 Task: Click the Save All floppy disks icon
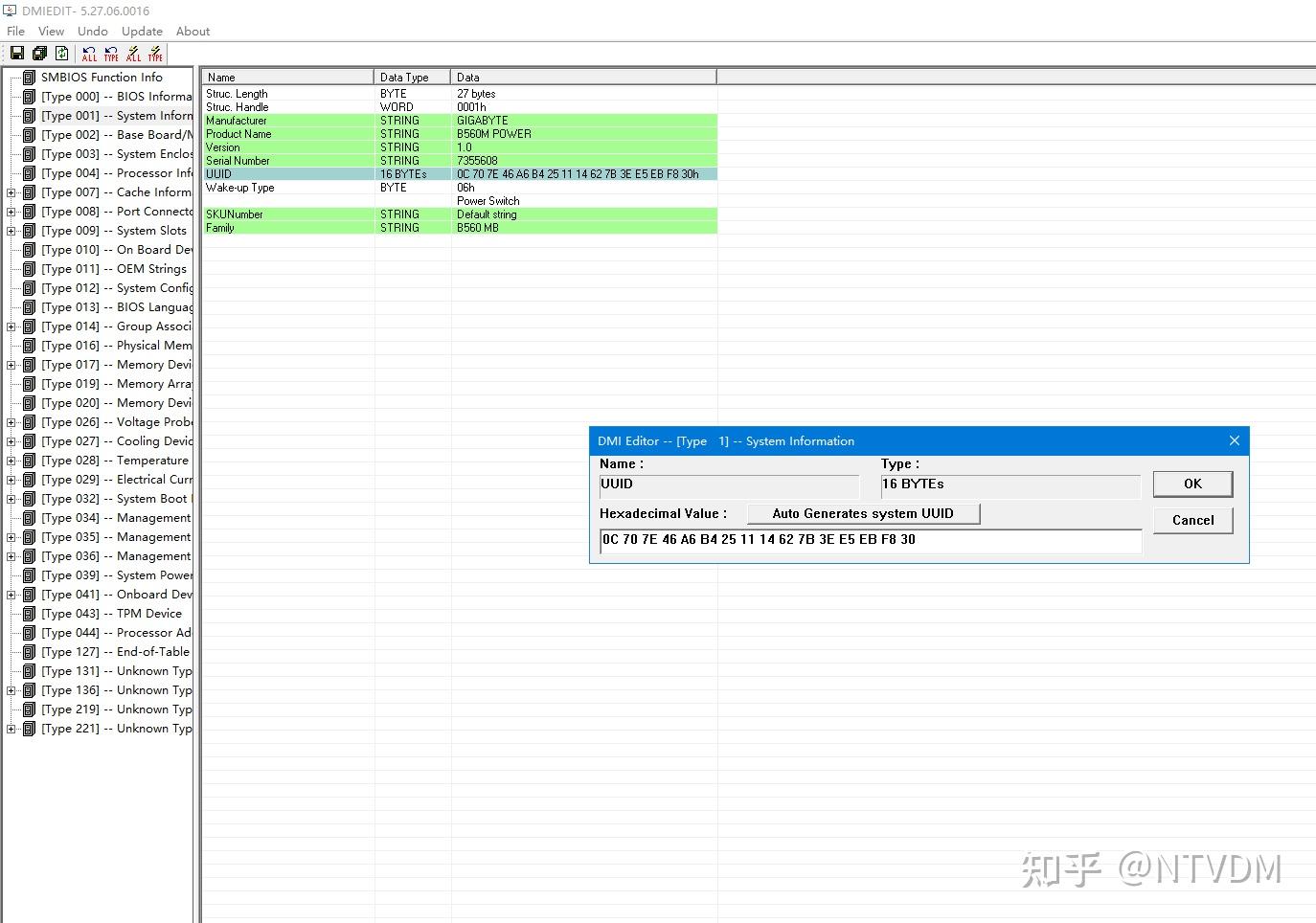39,53
